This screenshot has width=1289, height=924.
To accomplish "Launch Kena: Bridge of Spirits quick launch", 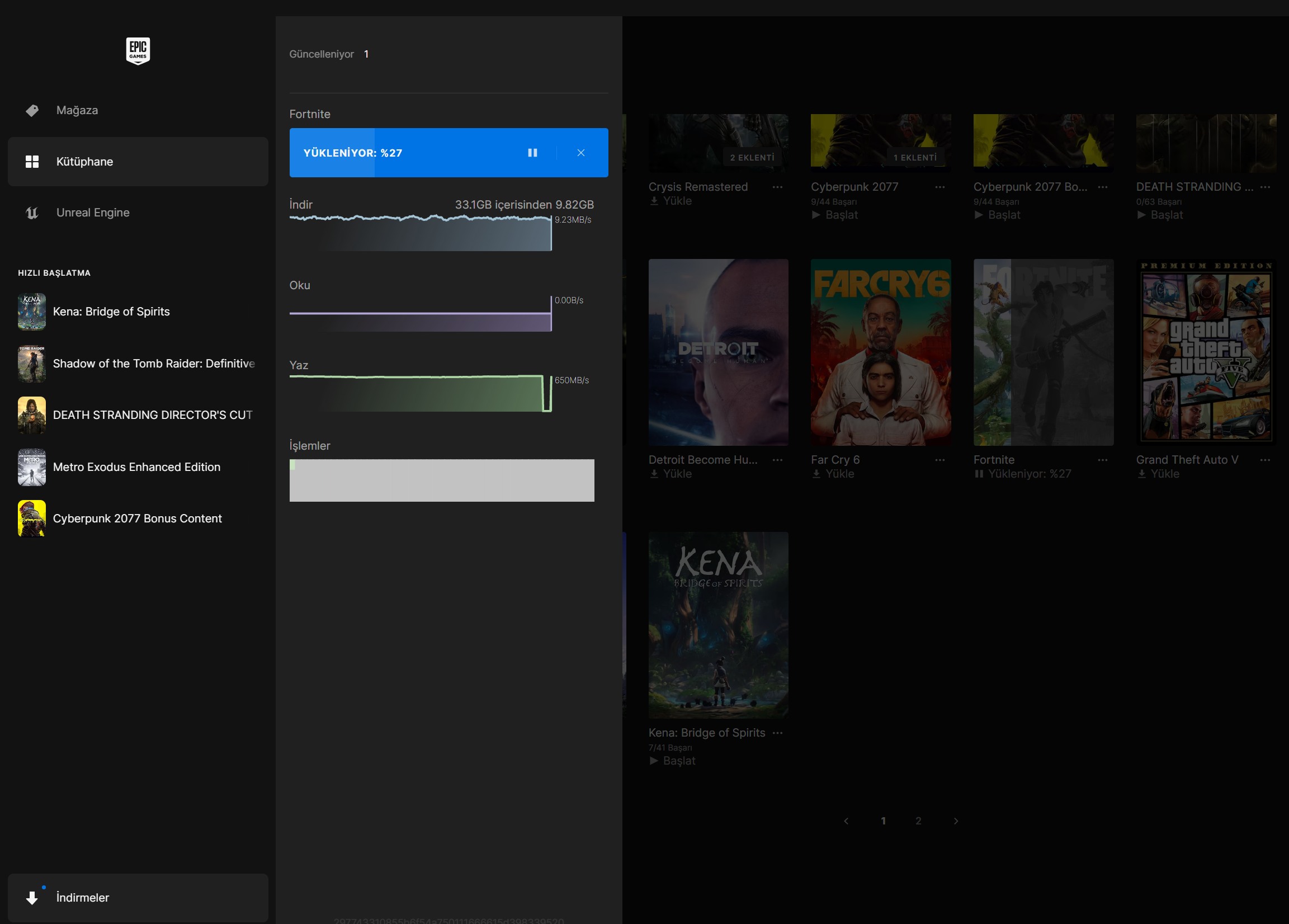I will pos(138,312).
